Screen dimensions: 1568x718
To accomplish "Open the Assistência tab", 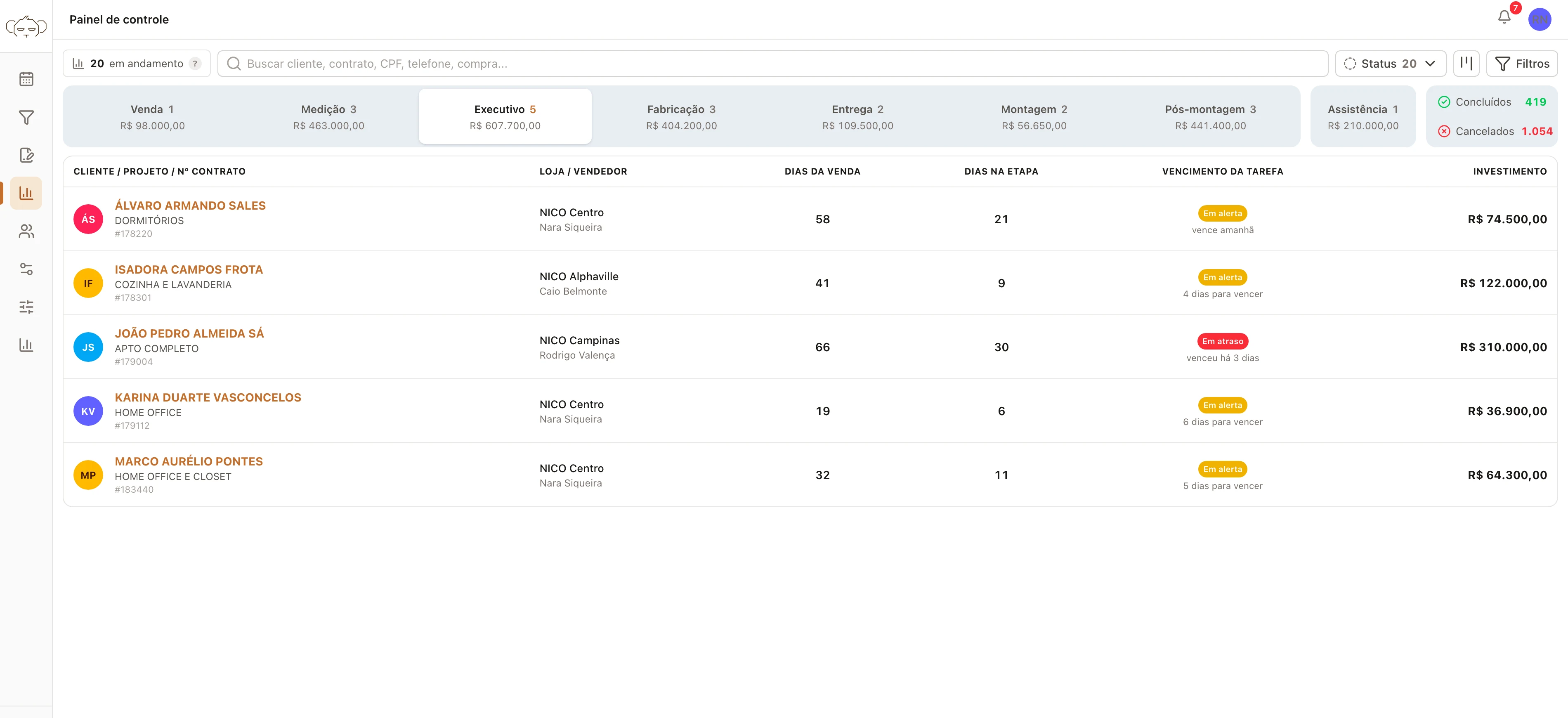I will 1363,117.
